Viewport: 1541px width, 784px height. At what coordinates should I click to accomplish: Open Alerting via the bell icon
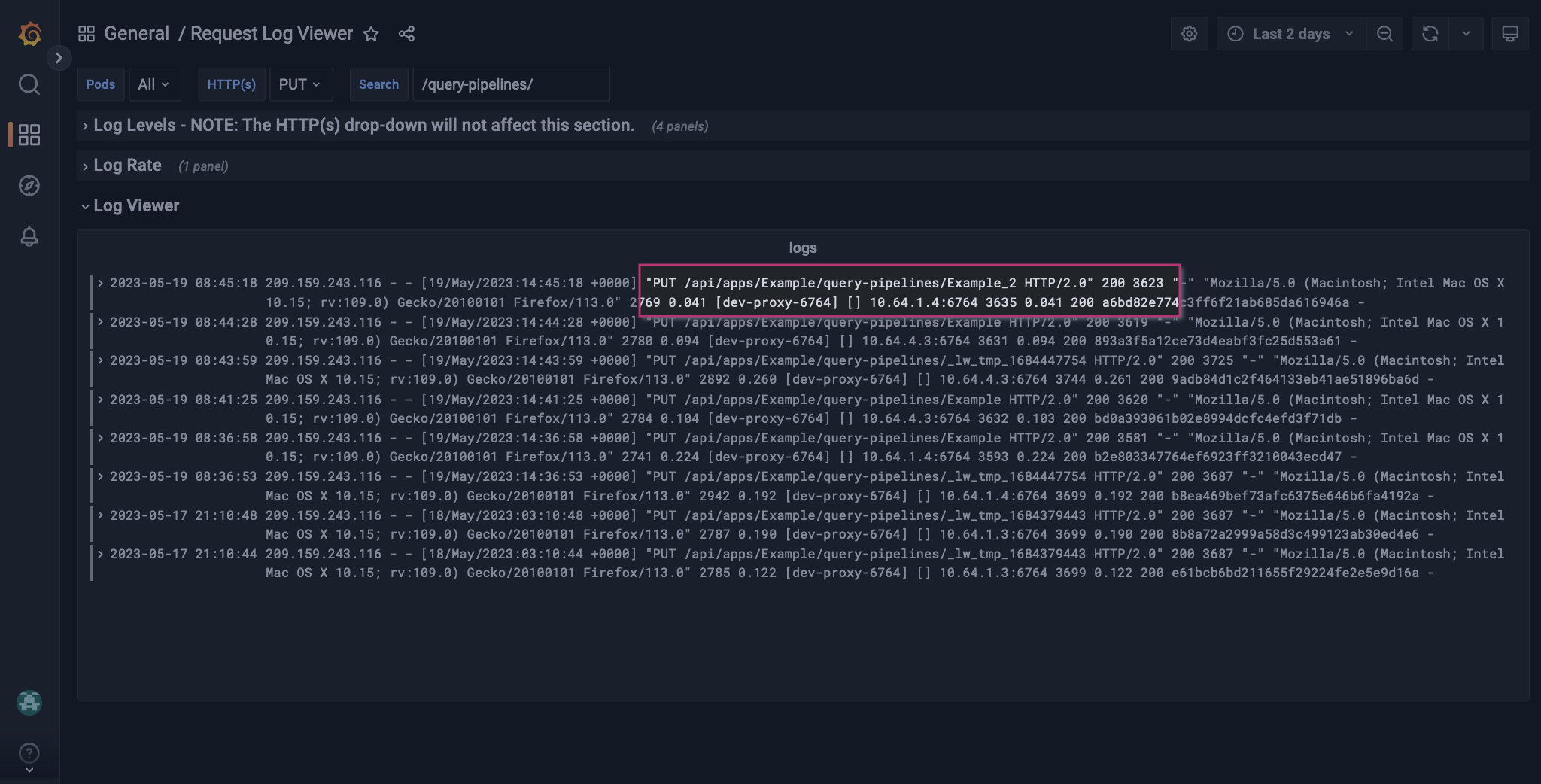(29, 237)
